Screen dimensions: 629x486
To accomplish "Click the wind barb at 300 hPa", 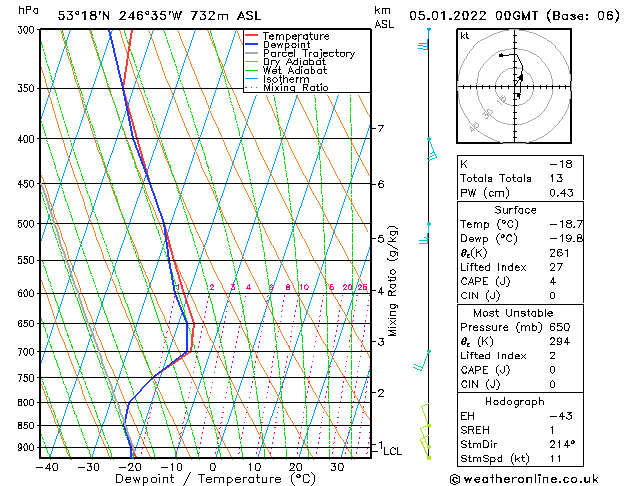I will coord(424,43).
